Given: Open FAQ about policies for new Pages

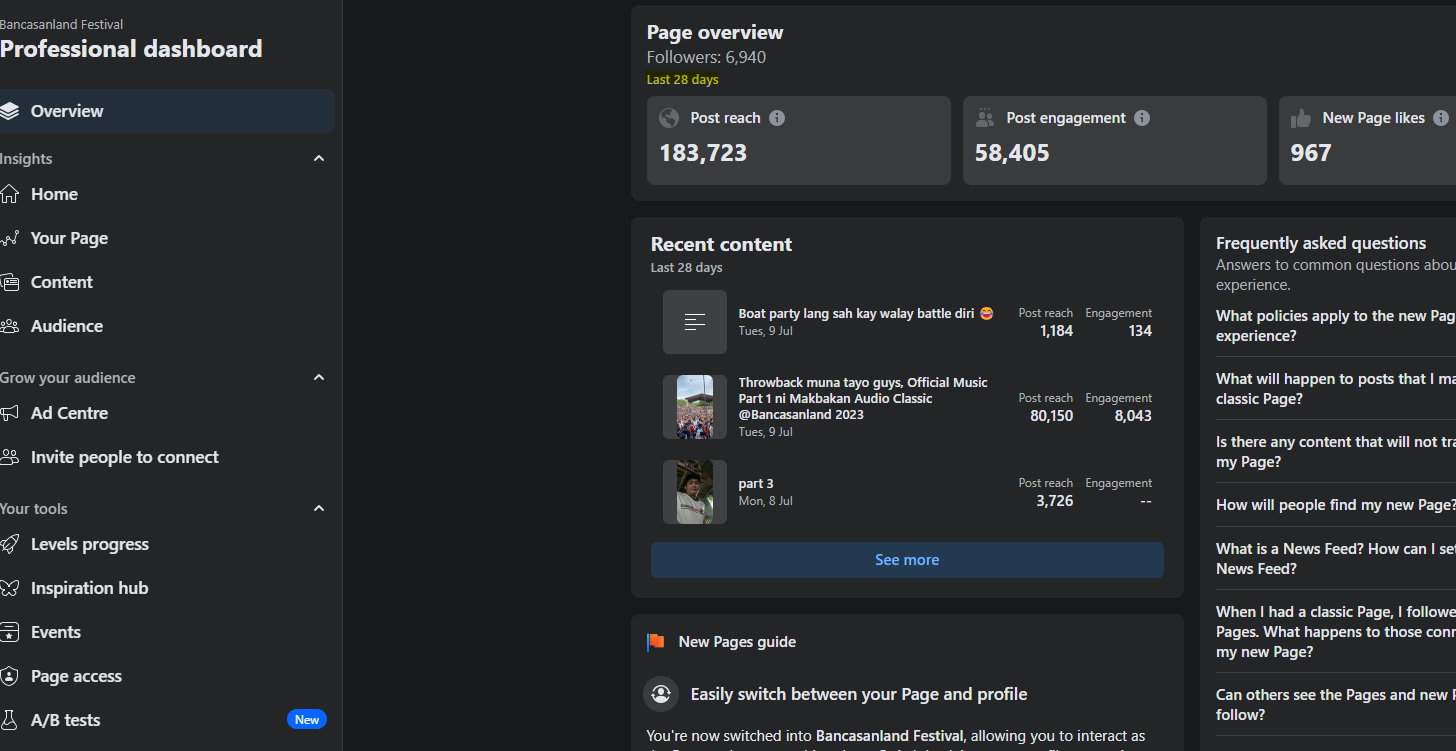Looking at the screenshot, I should (x=1336, y=326).
